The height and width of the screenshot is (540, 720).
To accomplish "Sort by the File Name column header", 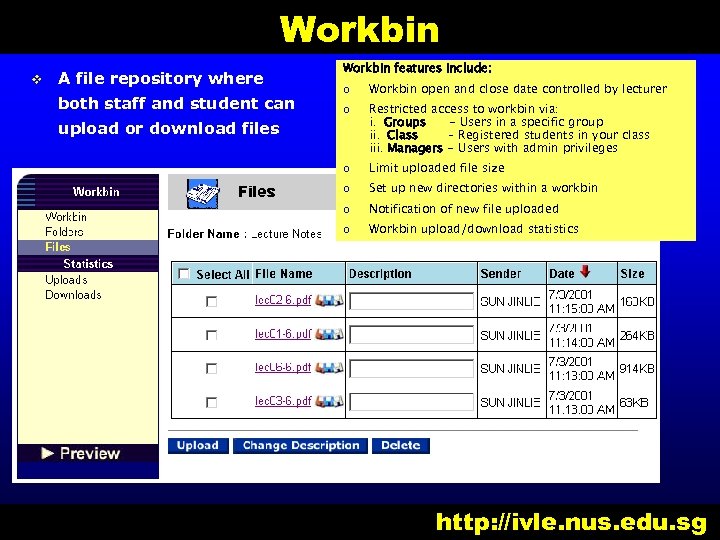I will [x=284, y=274].
